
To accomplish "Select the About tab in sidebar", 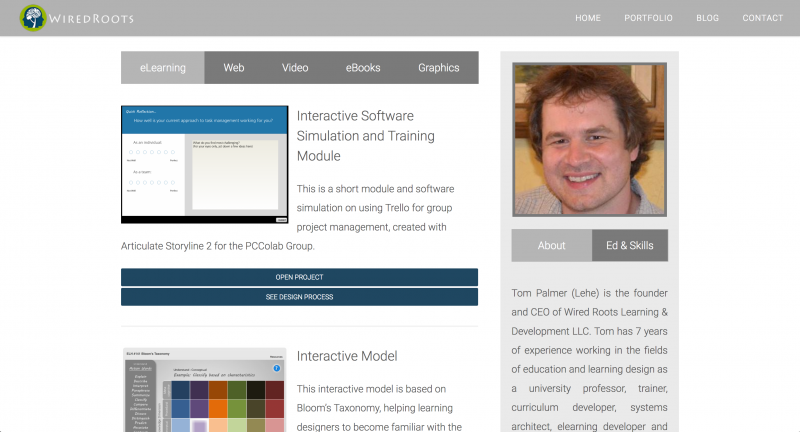I will point(551,245).
